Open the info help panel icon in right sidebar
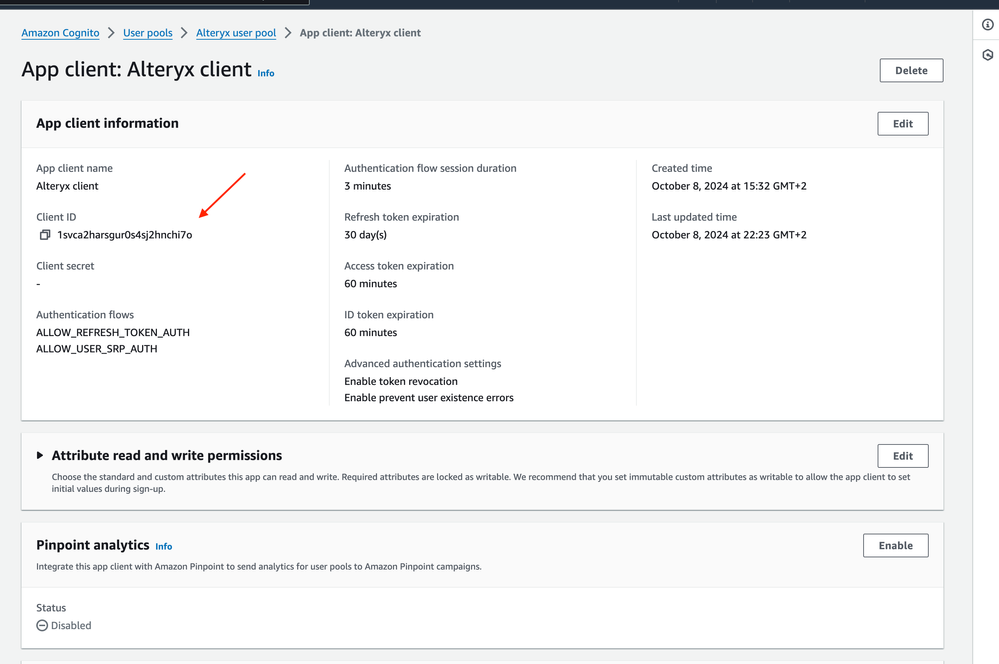Image resolution: width=999 pixels, height=664 pixels. [x=988, y=25]
